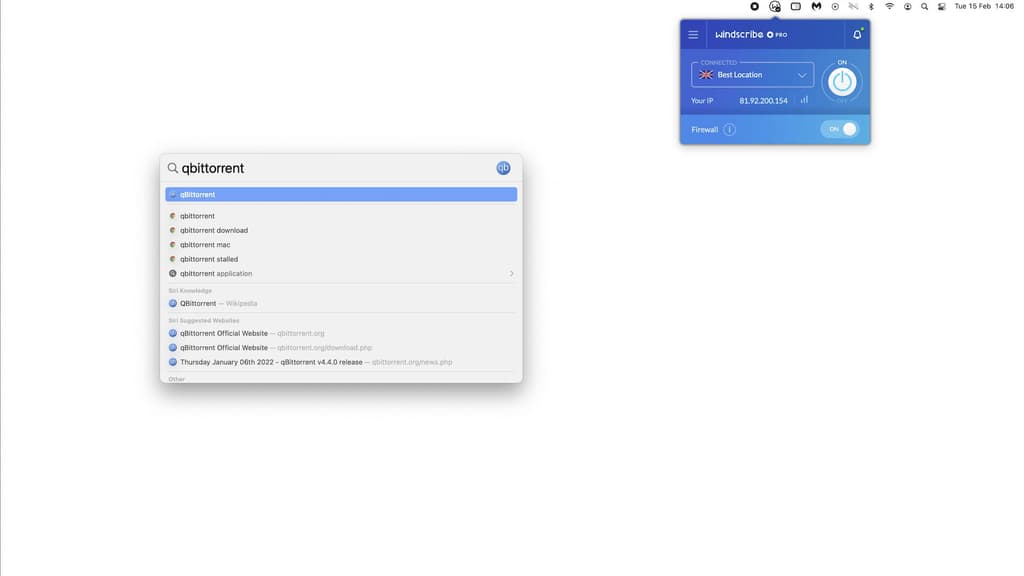Click the qBittorrent app icon in Spotlight
This screenshot has width=1024, height=576.
coord(503,168)
